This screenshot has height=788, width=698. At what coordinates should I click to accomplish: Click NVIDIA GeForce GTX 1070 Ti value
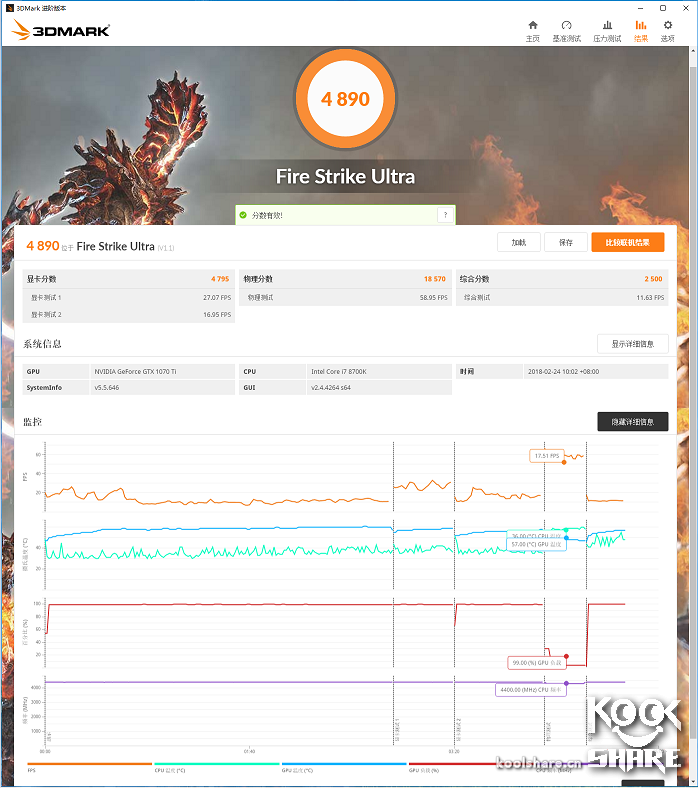tap(135, 371)
